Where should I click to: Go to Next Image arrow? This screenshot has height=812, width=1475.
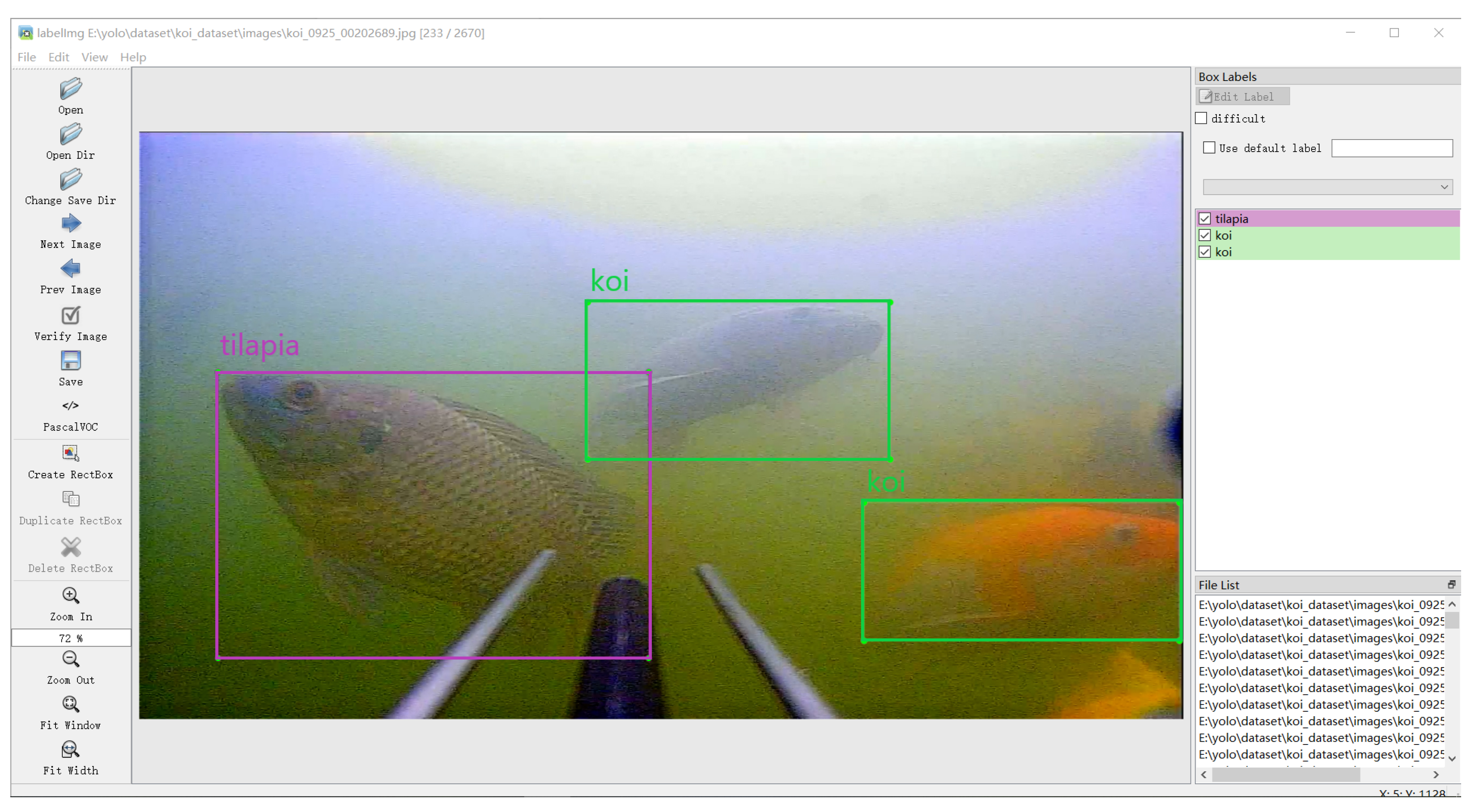[x=70, y=224]
